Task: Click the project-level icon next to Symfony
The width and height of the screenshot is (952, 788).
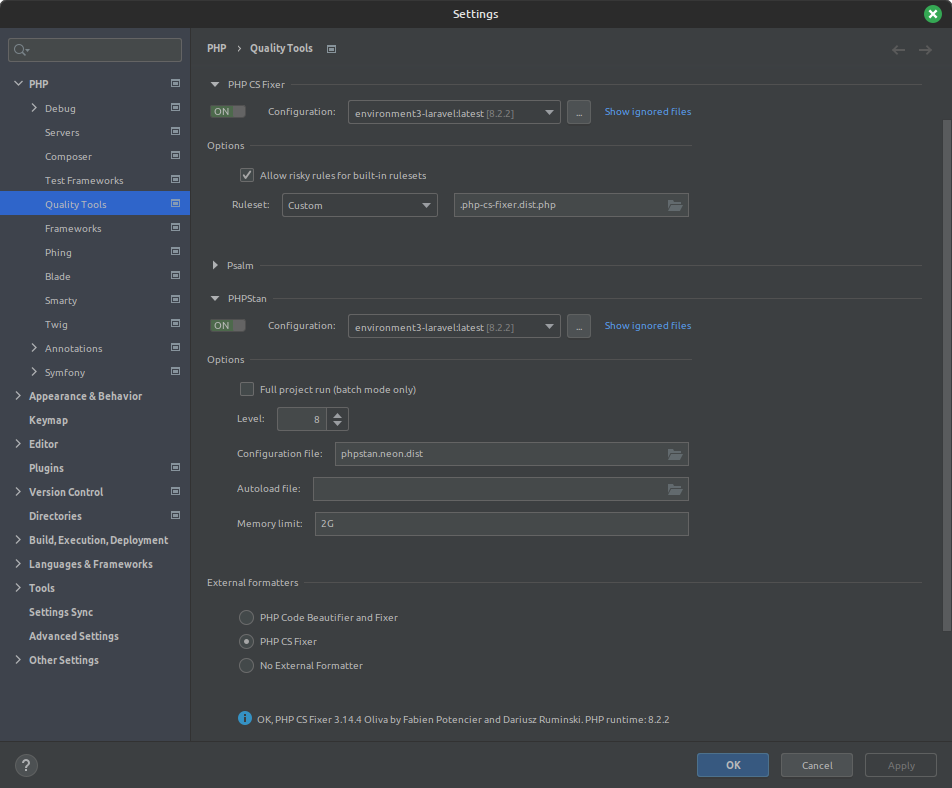Action: coord(175,371)
